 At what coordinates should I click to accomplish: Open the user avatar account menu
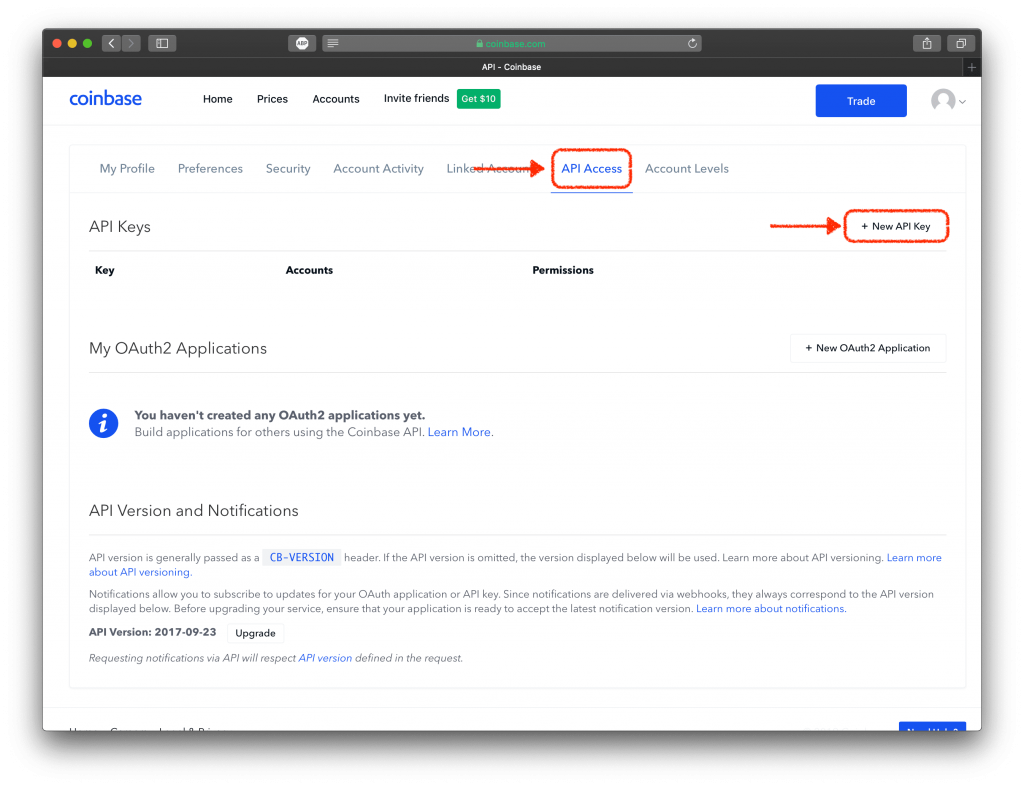tap(948, 101)
